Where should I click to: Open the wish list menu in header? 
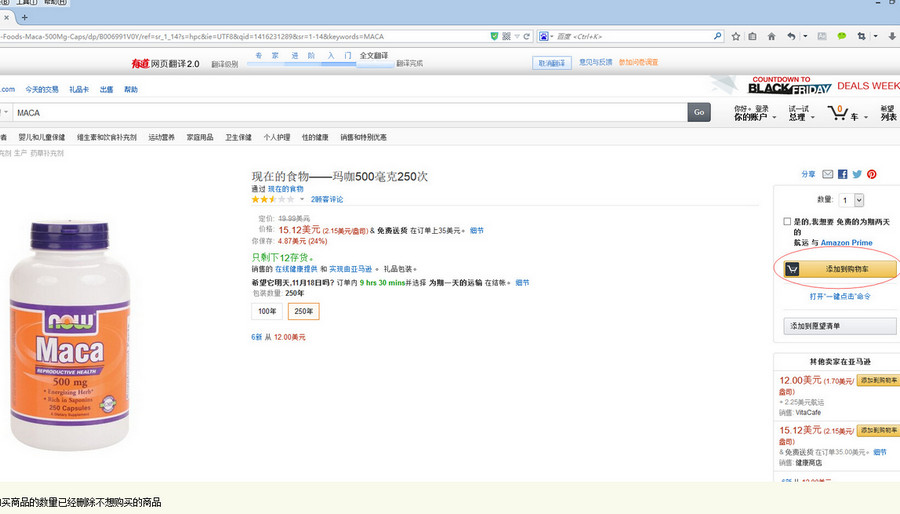tap(889, 113)
